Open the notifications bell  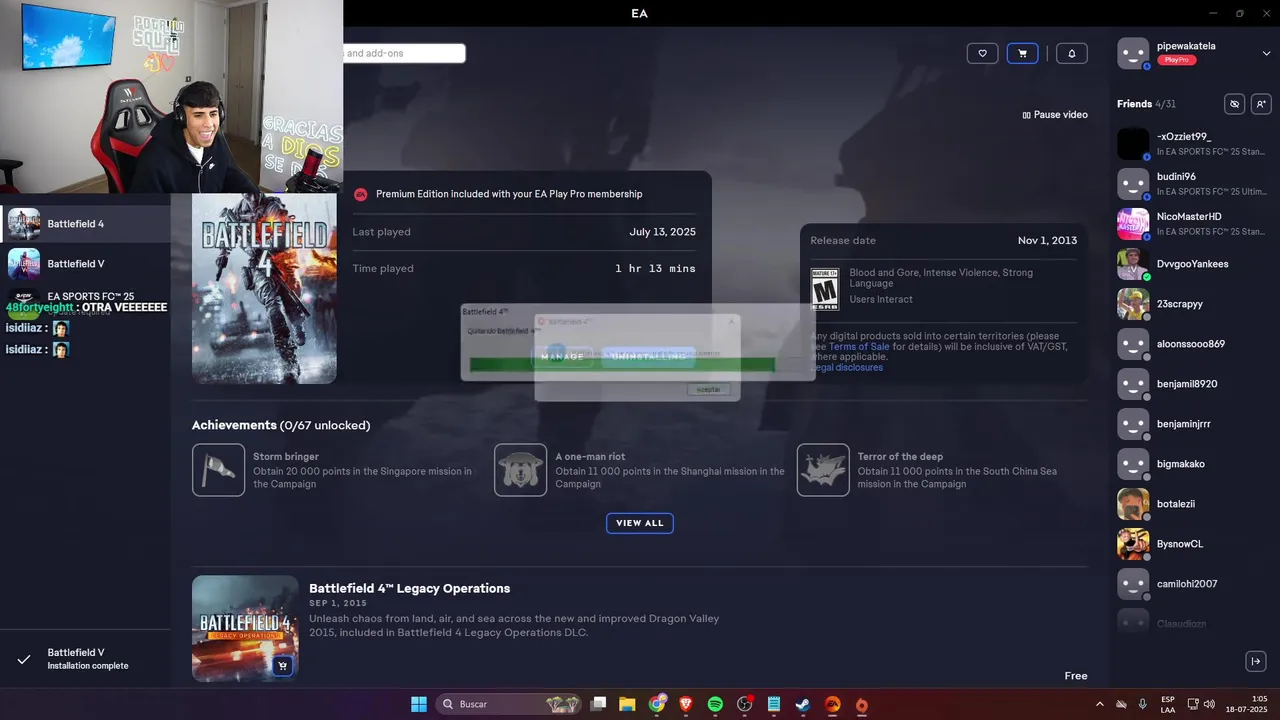pyautogui.click(x=1072, y=53)
